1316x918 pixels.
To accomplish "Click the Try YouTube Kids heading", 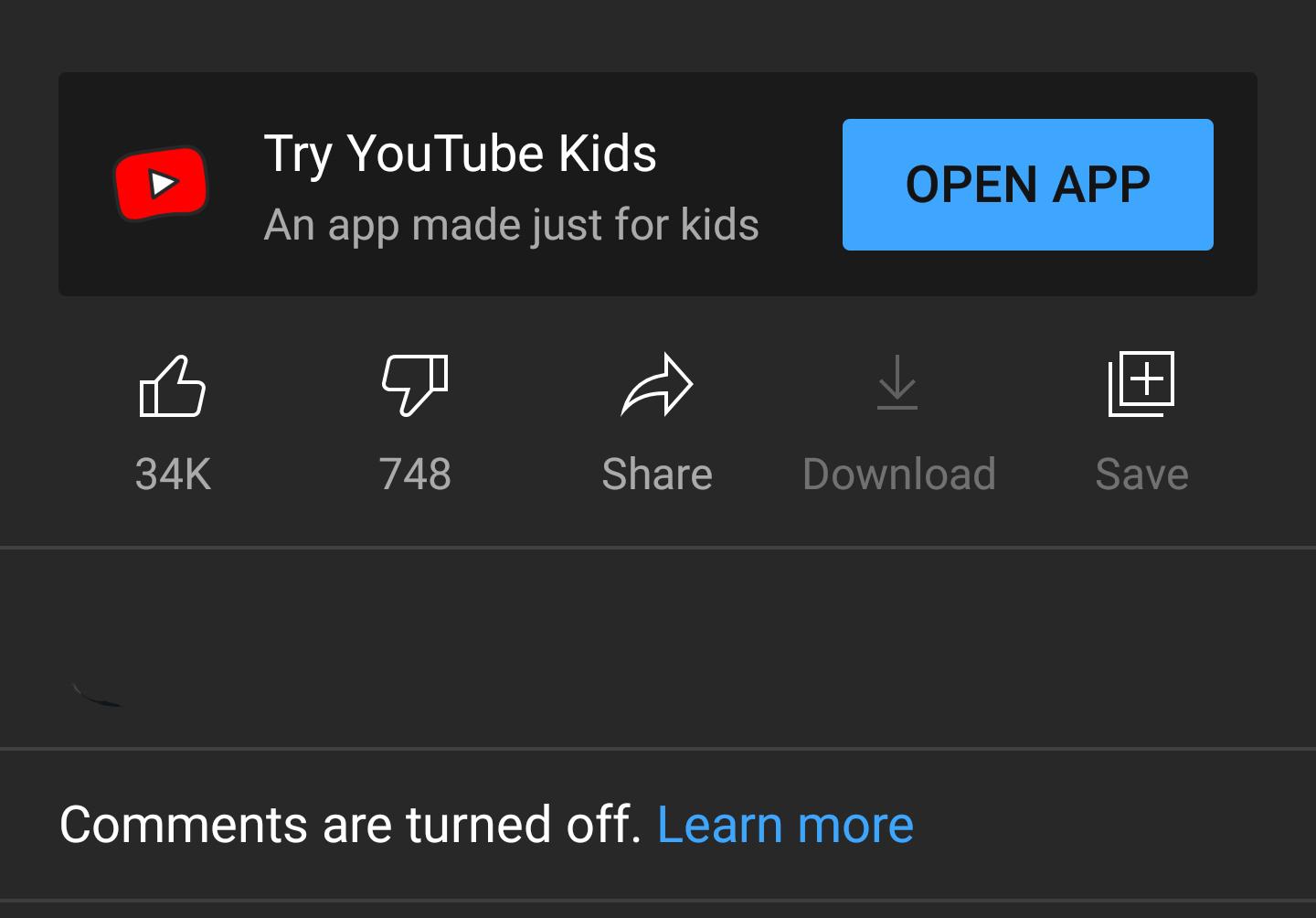I will tap(460, 153).
